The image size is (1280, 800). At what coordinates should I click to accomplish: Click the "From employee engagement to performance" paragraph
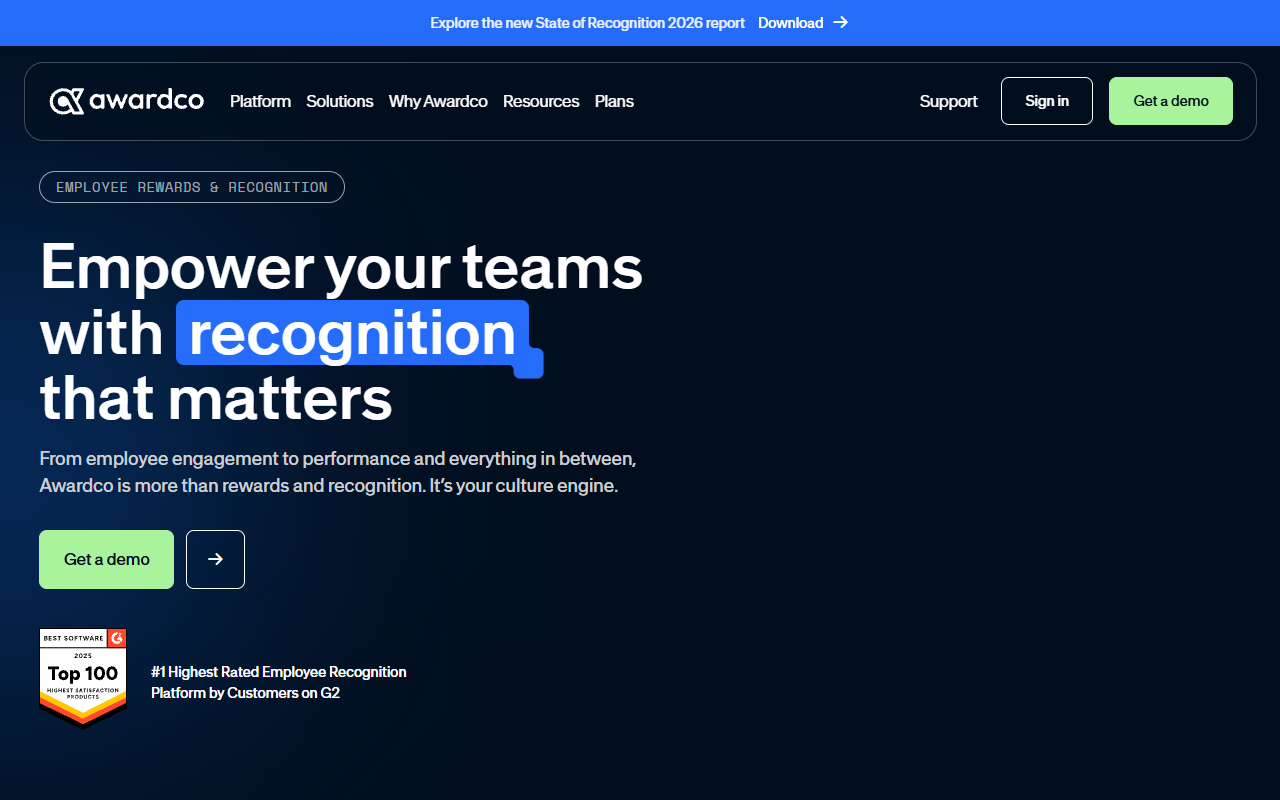point(338,472)
